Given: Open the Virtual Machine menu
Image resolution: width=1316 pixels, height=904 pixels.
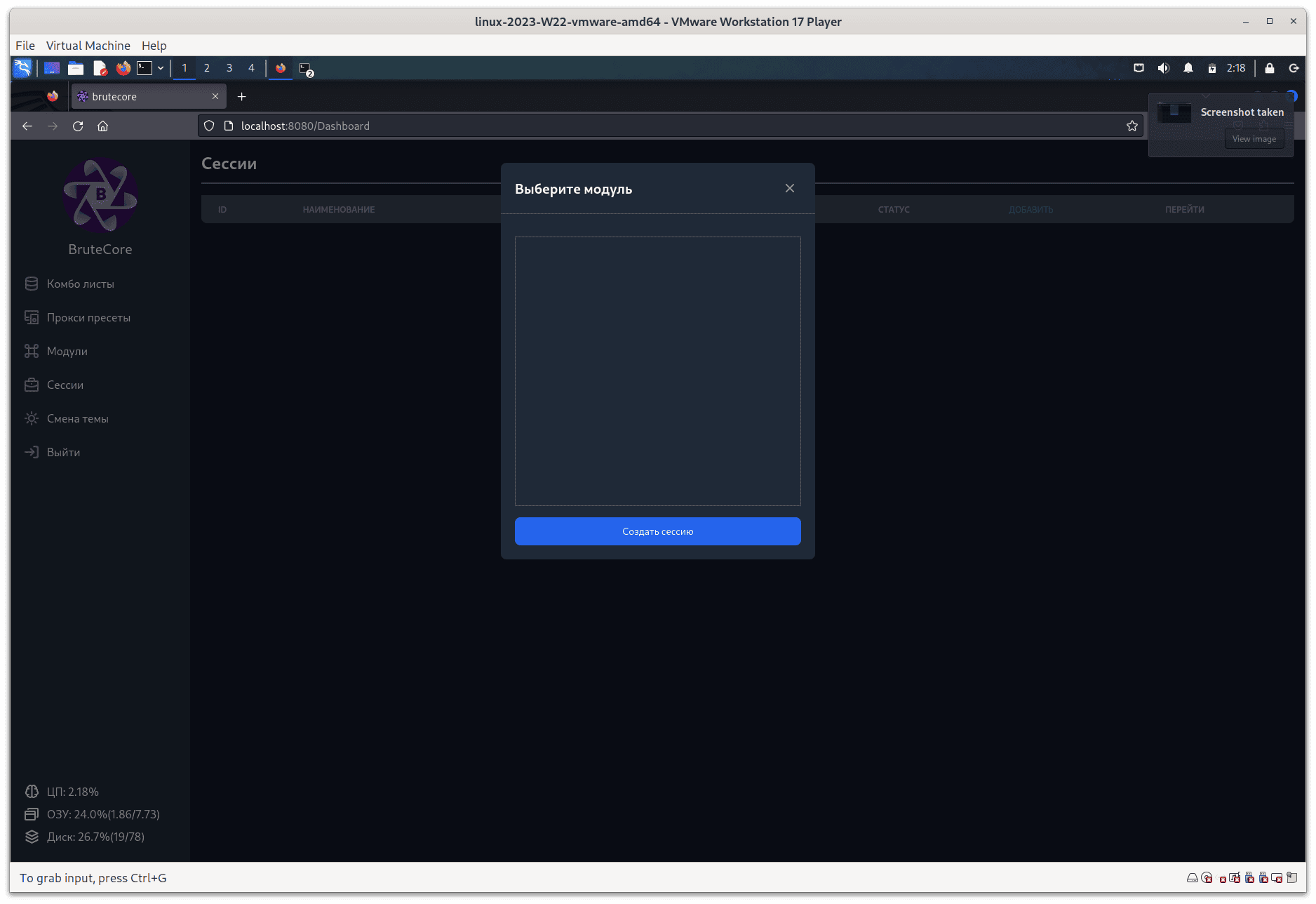Looking at the screenshot, I should [x=88, y=46].
